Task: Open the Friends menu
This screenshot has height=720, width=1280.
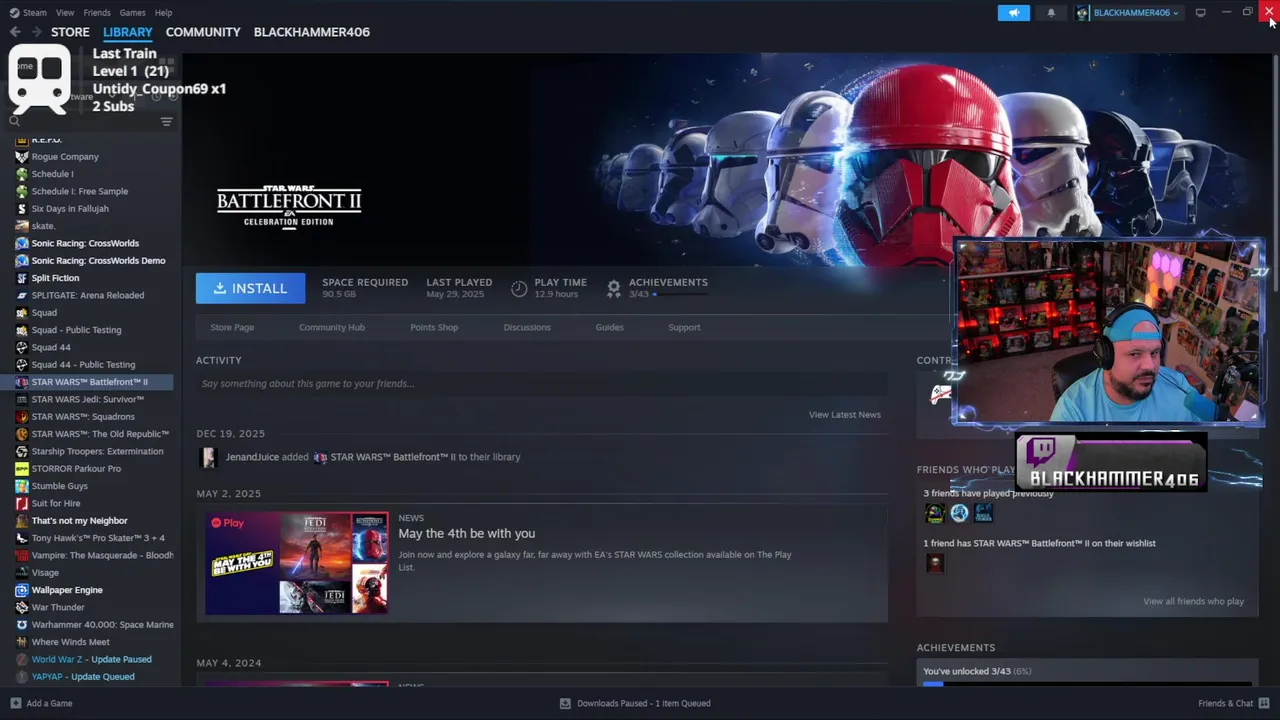Action: [x=97, y=13]
